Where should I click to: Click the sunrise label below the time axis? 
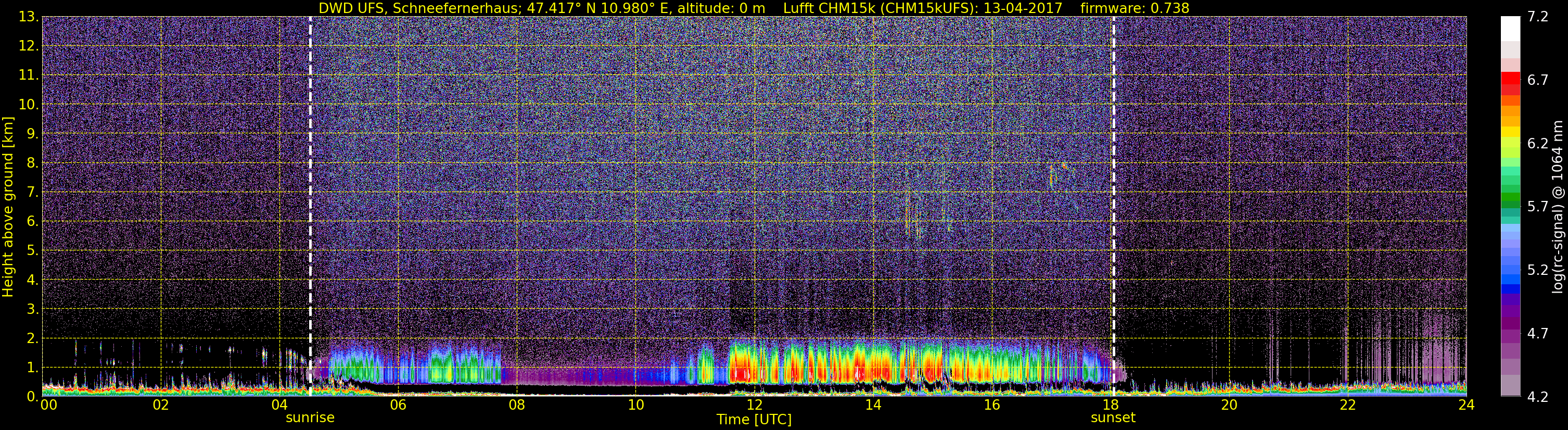click(310, 418)
